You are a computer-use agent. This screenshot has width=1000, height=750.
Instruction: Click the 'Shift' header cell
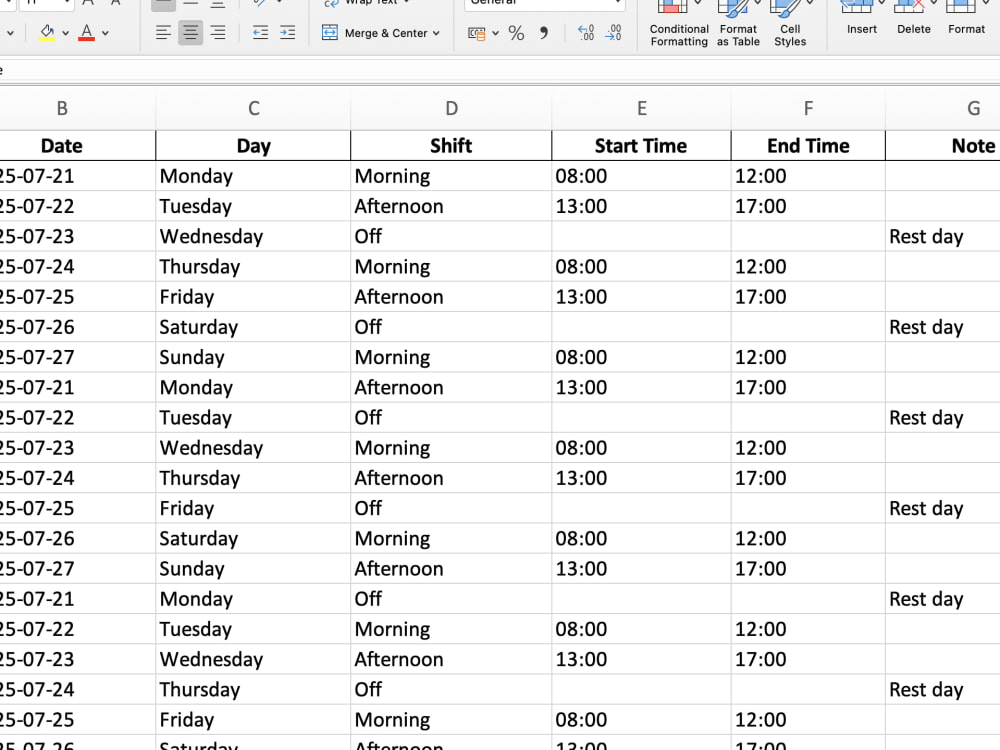[x=451, y=146]
